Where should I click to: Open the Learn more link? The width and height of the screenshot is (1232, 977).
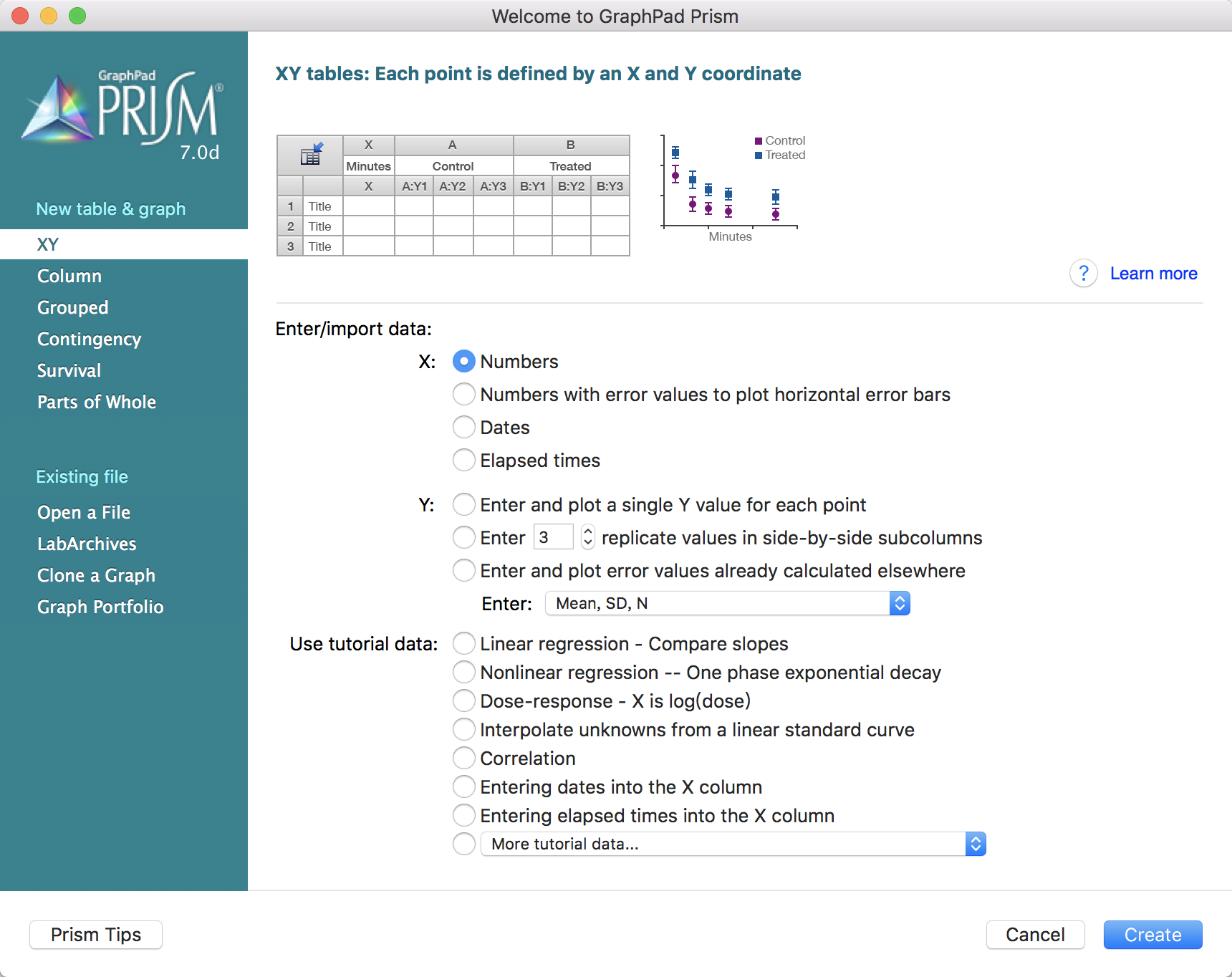click(x=1153, y=274)
